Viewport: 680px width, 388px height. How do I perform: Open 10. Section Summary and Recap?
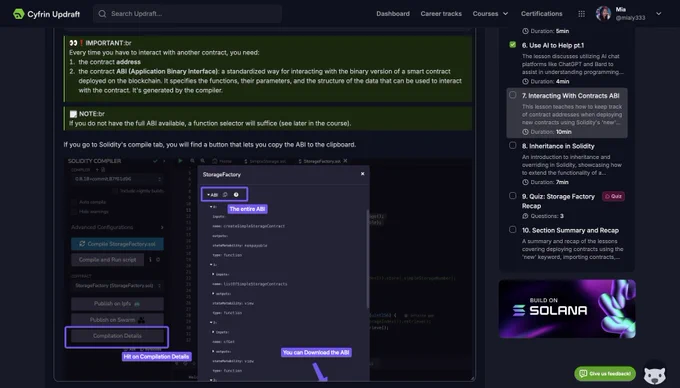[570, 231]
